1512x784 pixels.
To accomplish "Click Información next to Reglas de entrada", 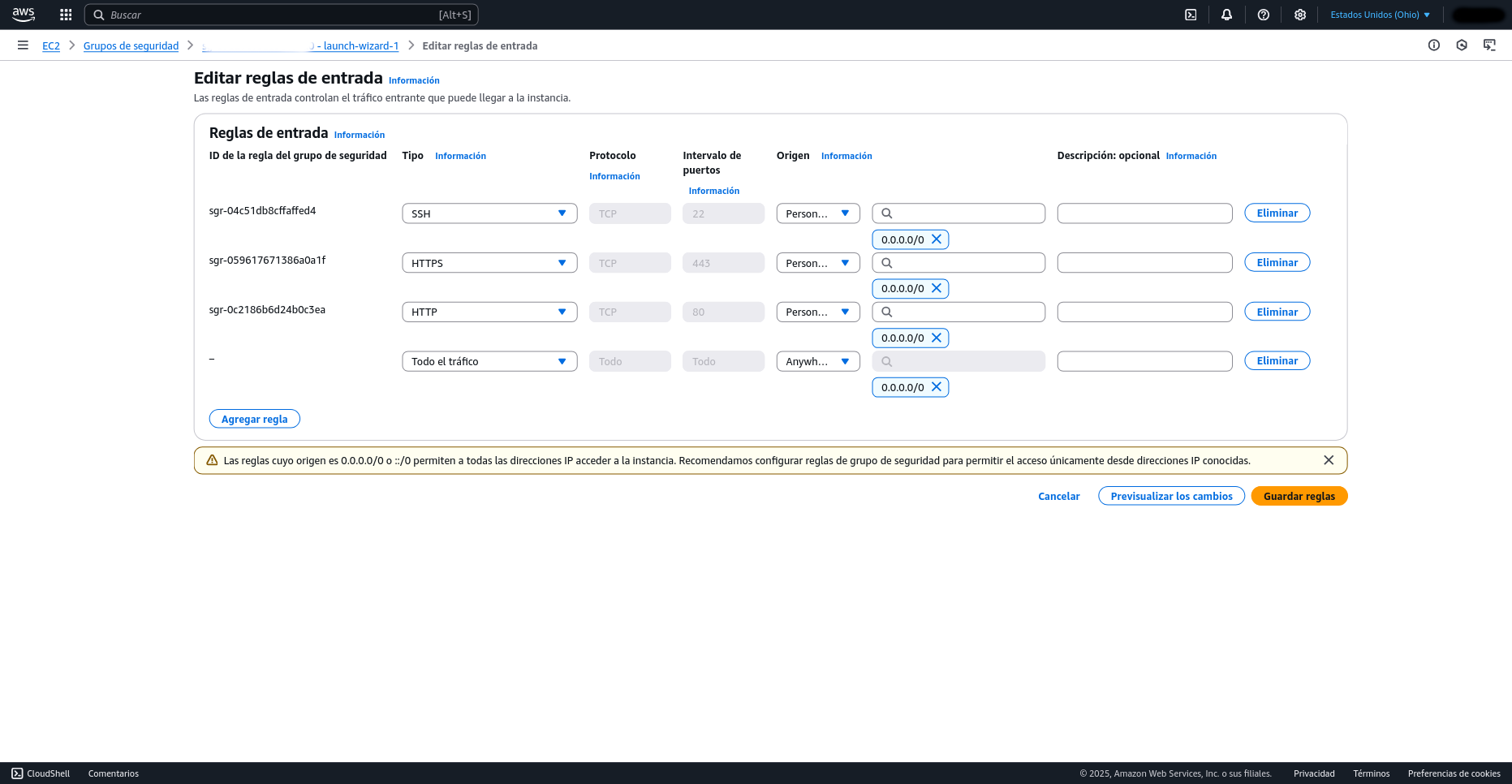I will 360,135.
